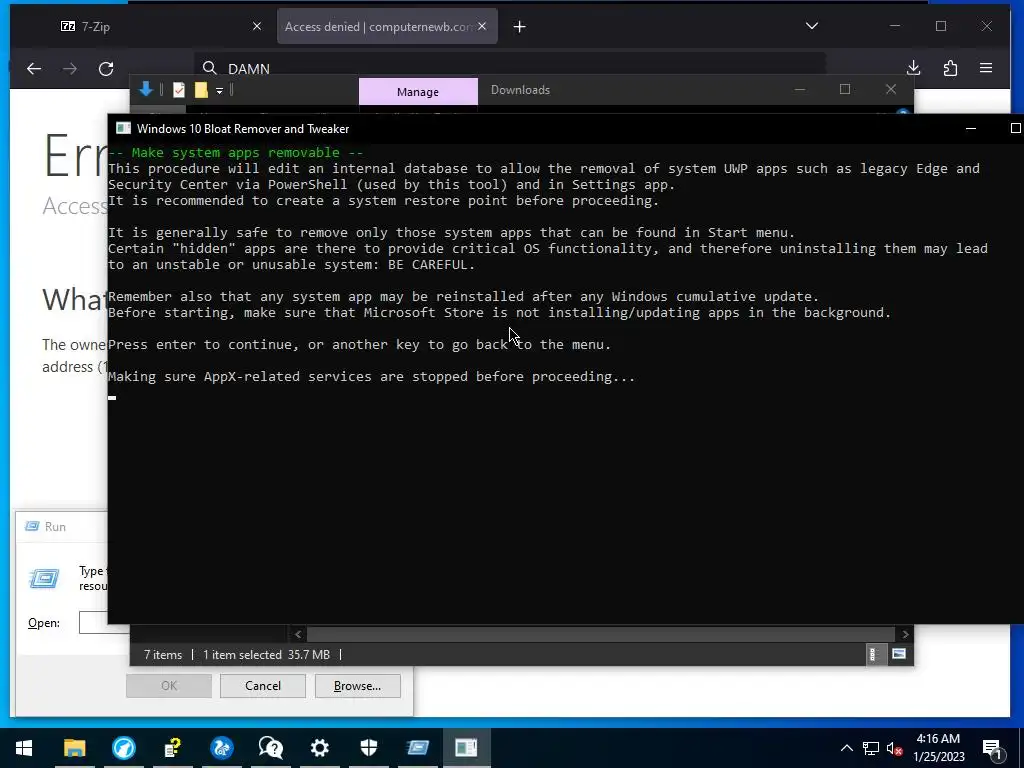Click the network tray icon
Screen dimensions: 1024x768
coord(871,748)
